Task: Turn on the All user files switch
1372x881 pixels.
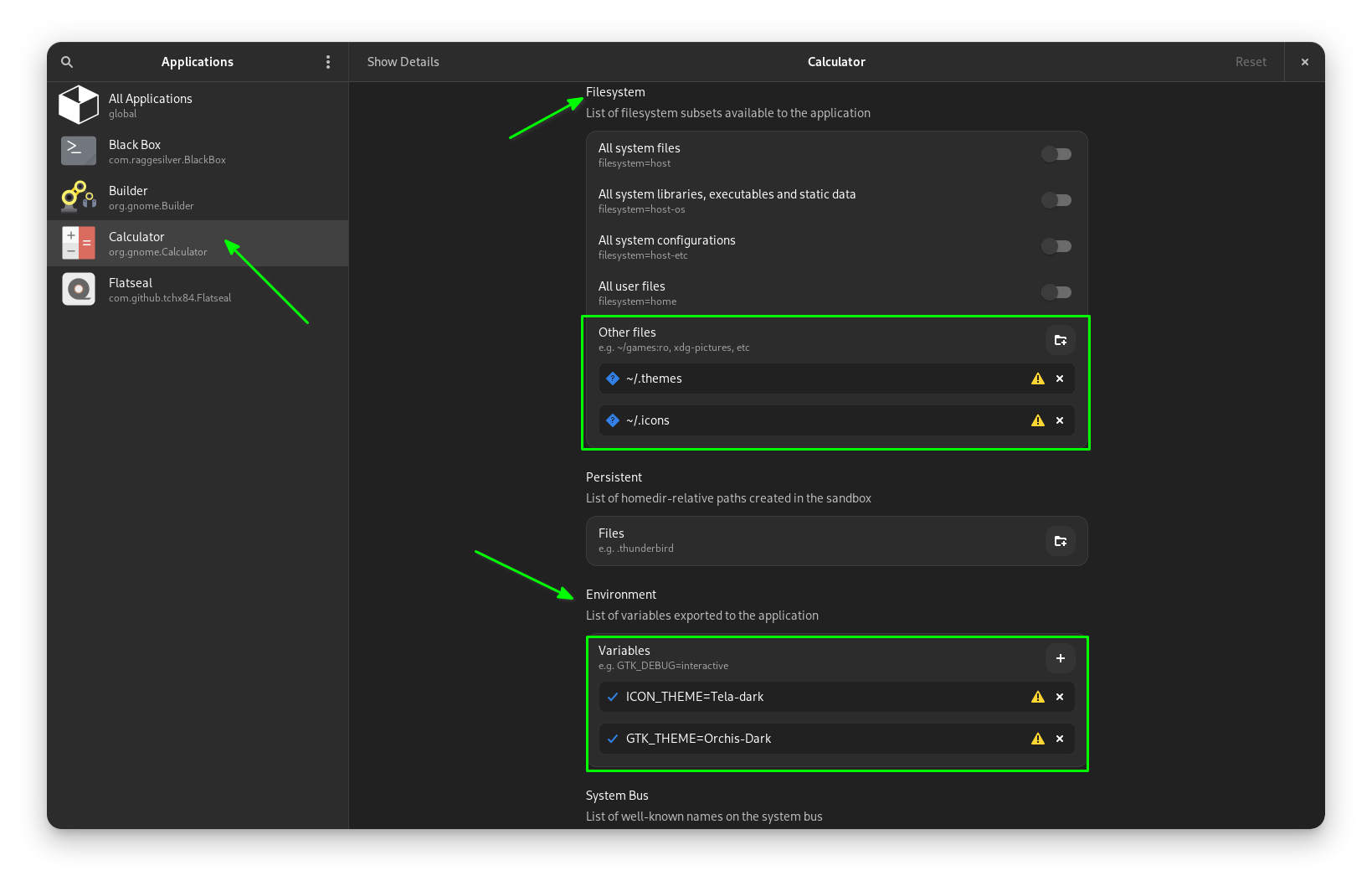Action: (x=1056, y=292)
